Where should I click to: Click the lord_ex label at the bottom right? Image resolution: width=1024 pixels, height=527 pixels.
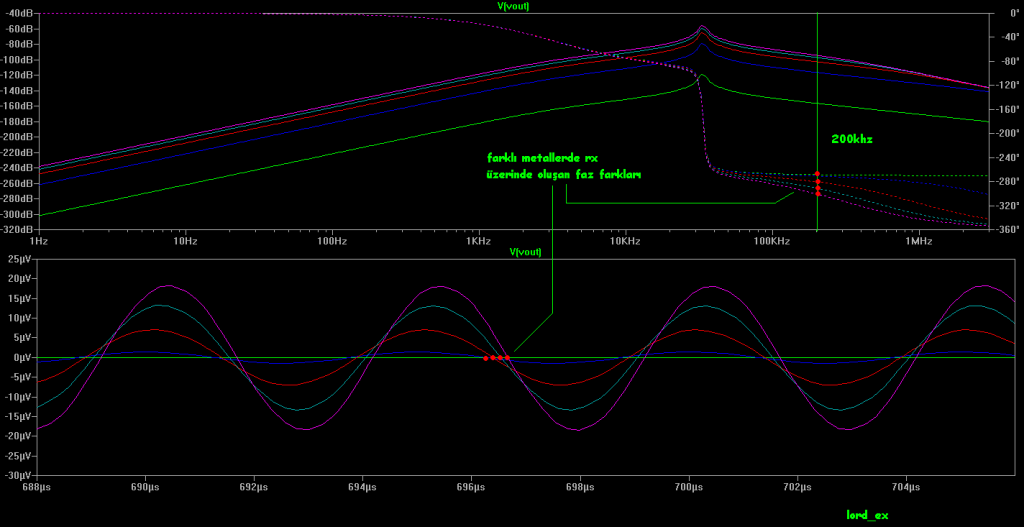coord(867,515)
